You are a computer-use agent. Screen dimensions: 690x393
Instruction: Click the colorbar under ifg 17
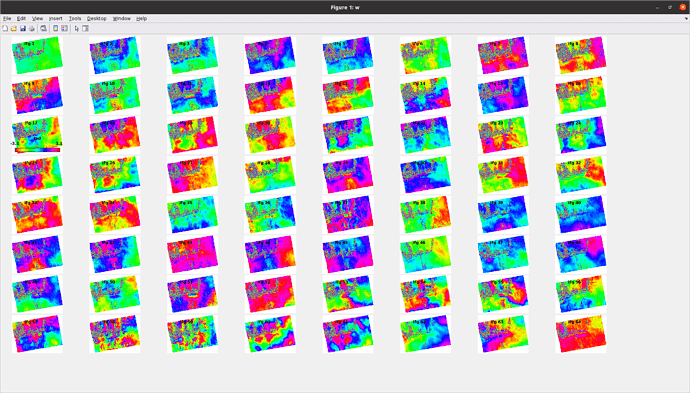coord(37,150)
